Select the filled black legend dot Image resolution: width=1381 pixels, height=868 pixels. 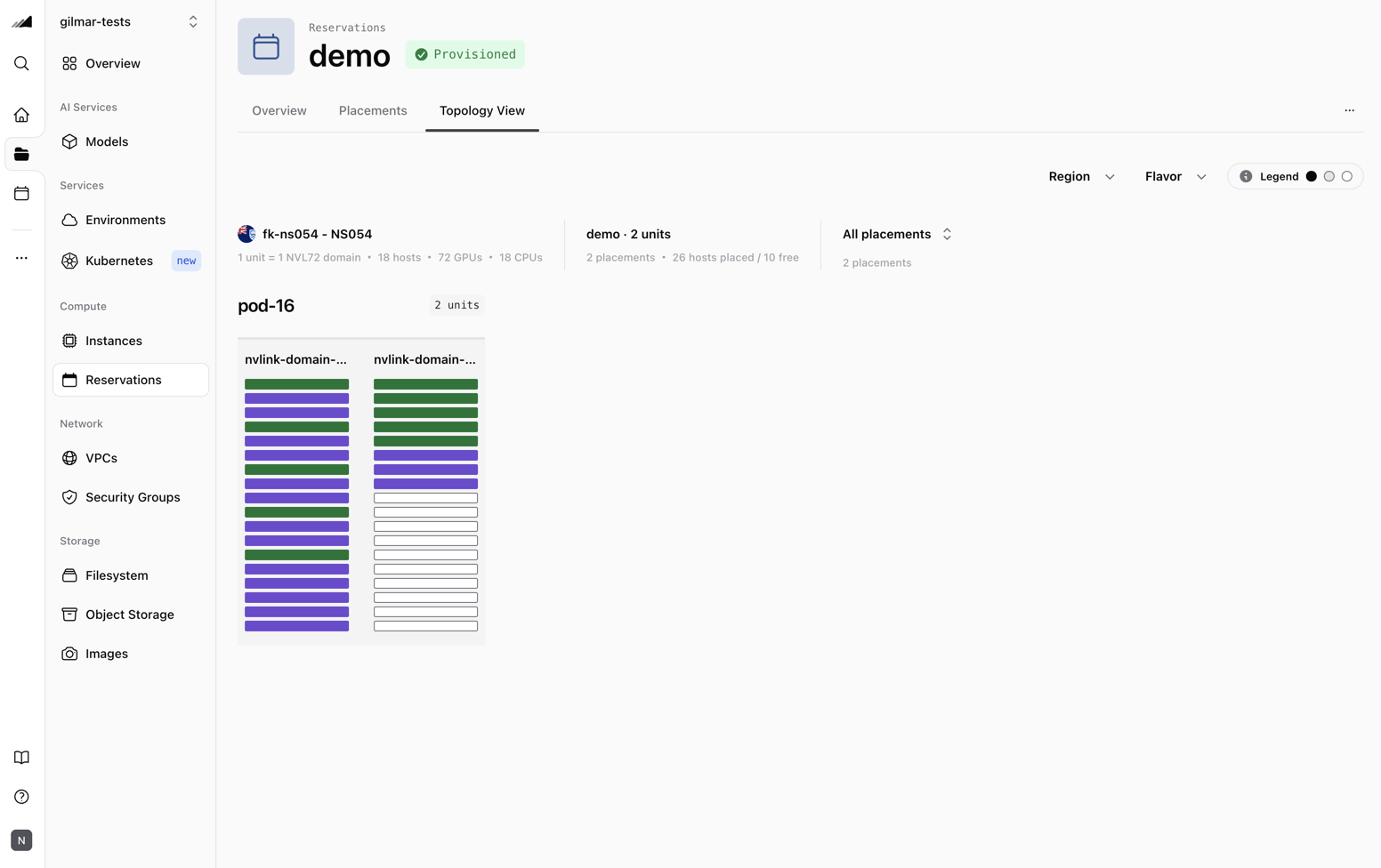click(1311, 177)
